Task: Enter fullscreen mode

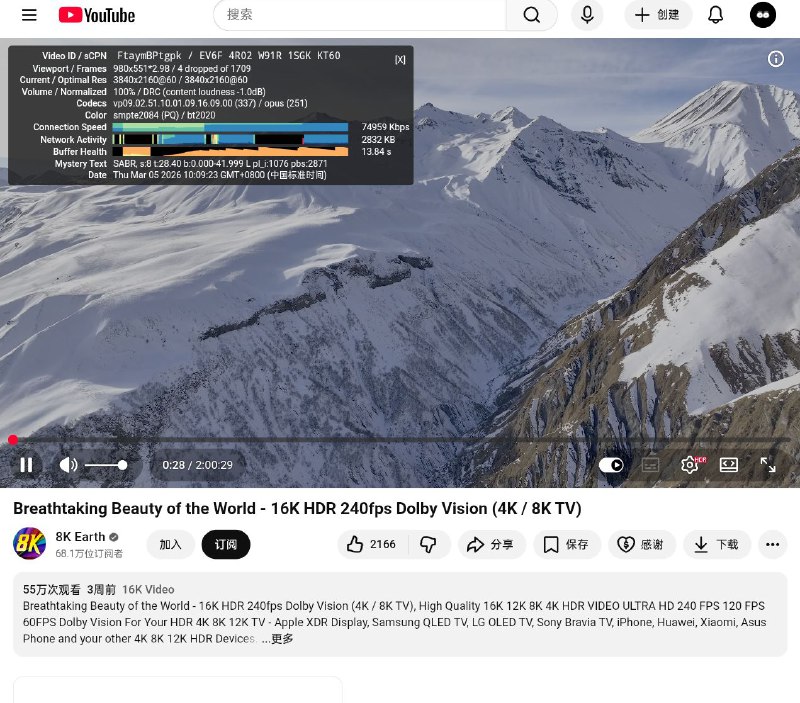Action: 768,465
